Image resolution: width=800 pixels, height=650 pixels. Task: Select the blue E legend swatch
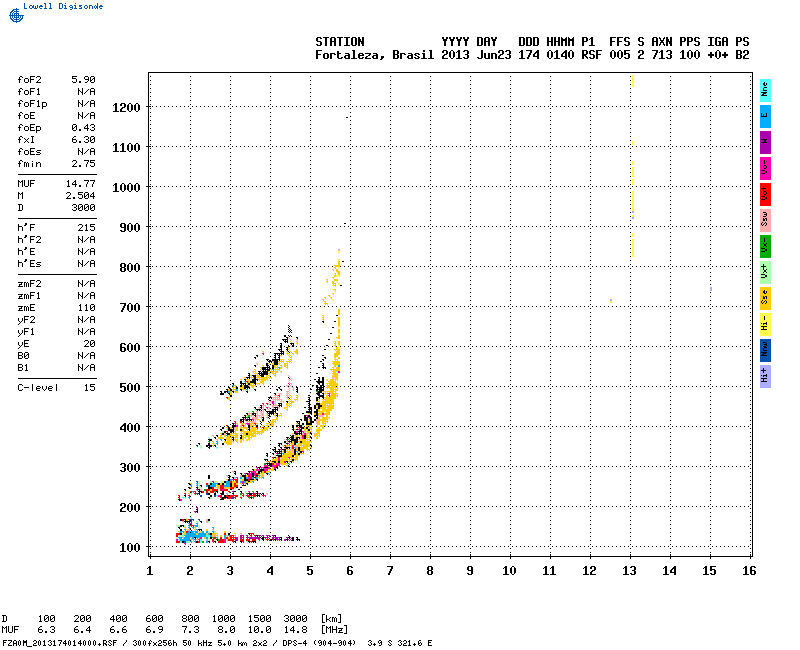pos(765,116)
